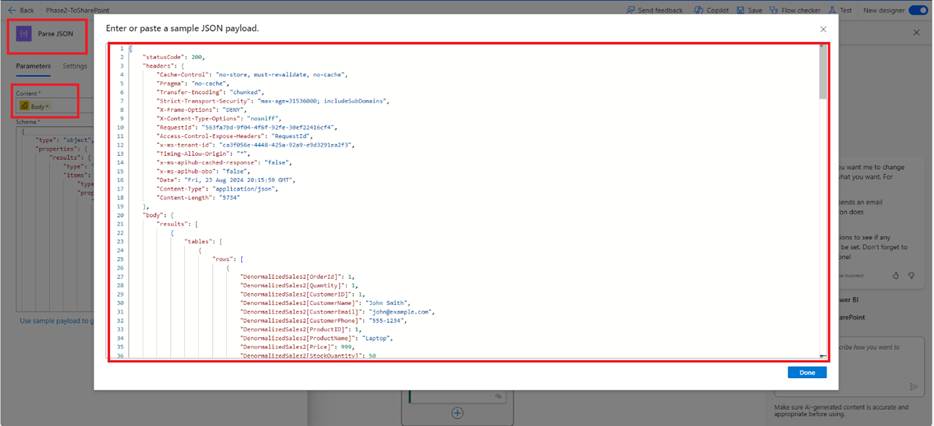Click the "statusCode": 200 line

point(173,57)
